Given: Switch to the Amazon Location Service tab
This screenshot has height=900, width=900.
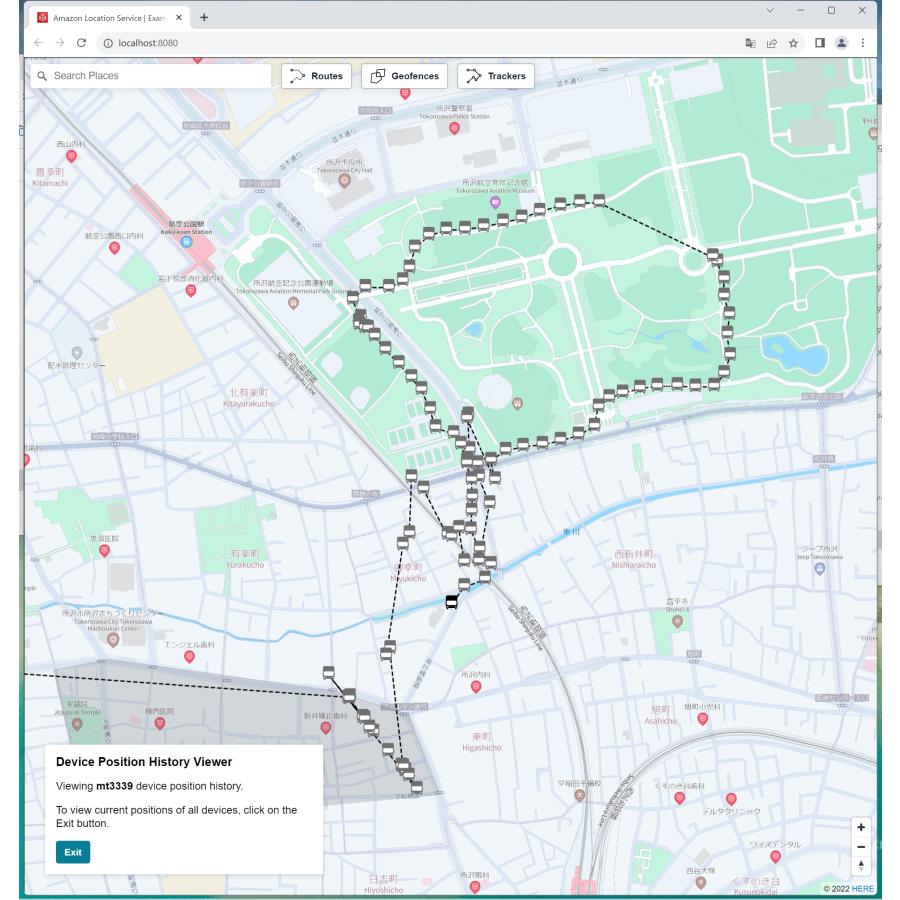Looking at the screenshot, I should (x=110, y=17).
